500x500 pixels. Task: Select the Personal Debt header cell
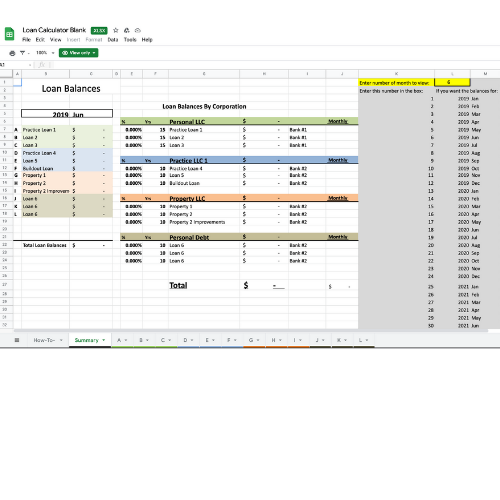point(204,237)
